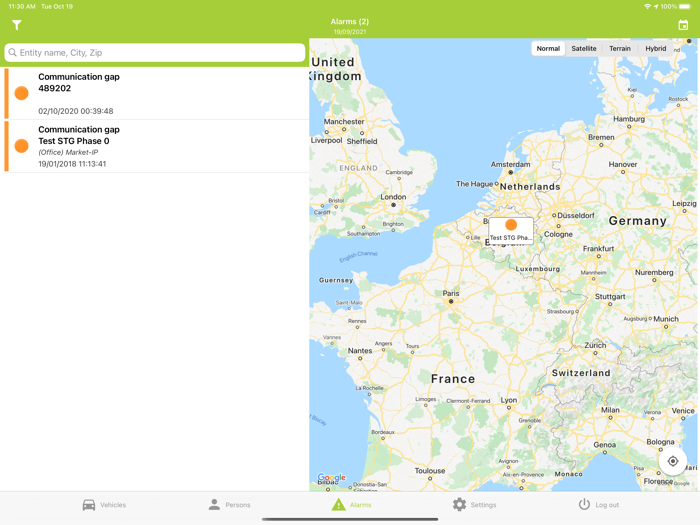
Task: Tap the Toulouse label on map
Action: 429,471
